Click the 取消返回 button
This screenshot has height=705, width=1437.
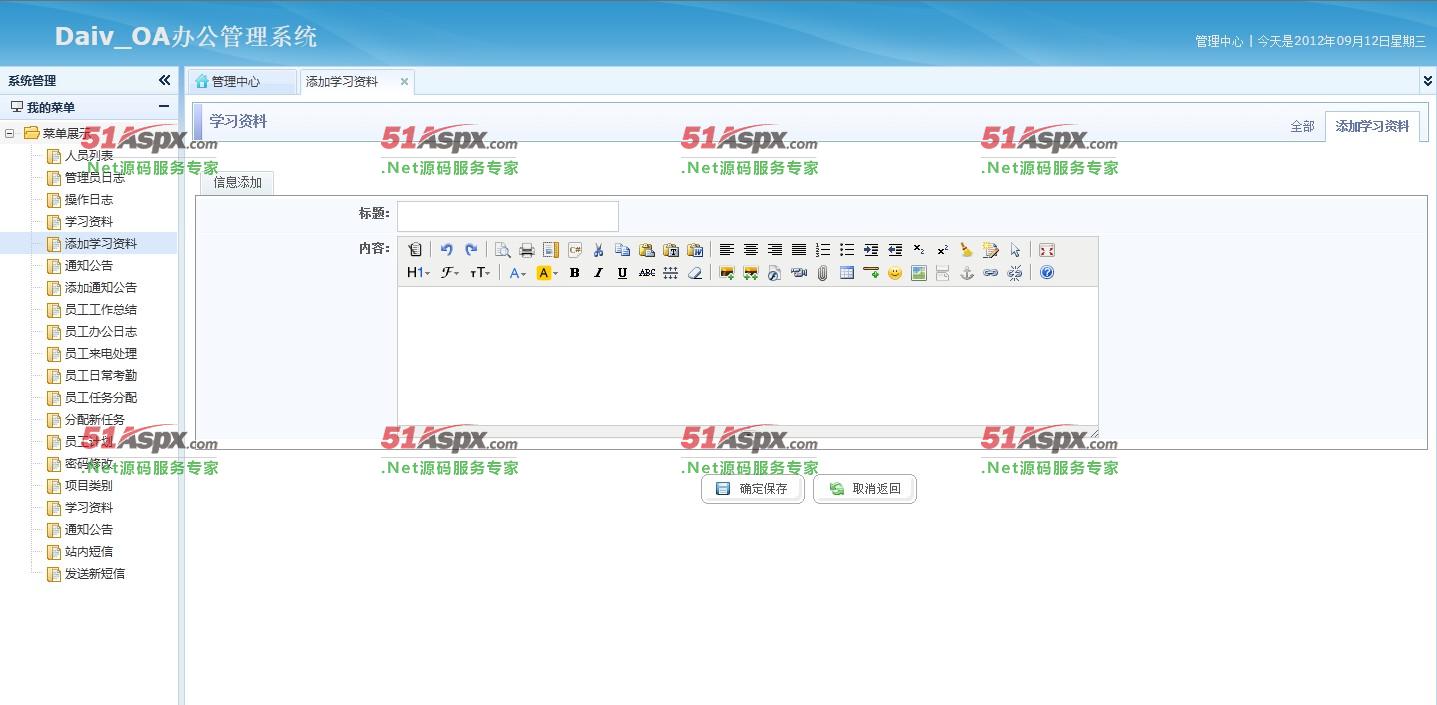click(x=865, y=489)
